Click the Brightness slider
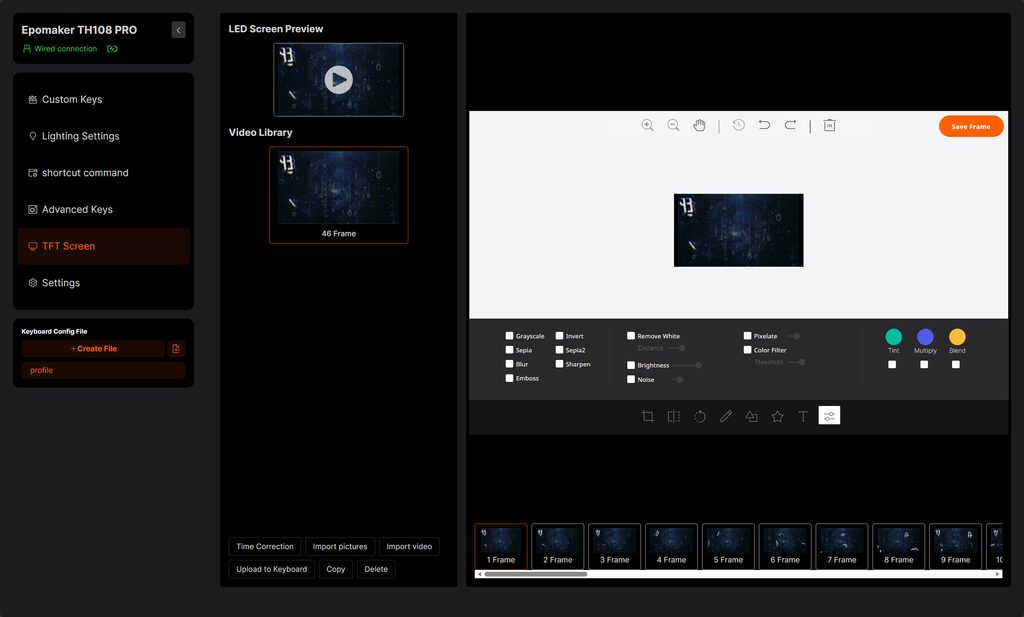 click(687, 365)
